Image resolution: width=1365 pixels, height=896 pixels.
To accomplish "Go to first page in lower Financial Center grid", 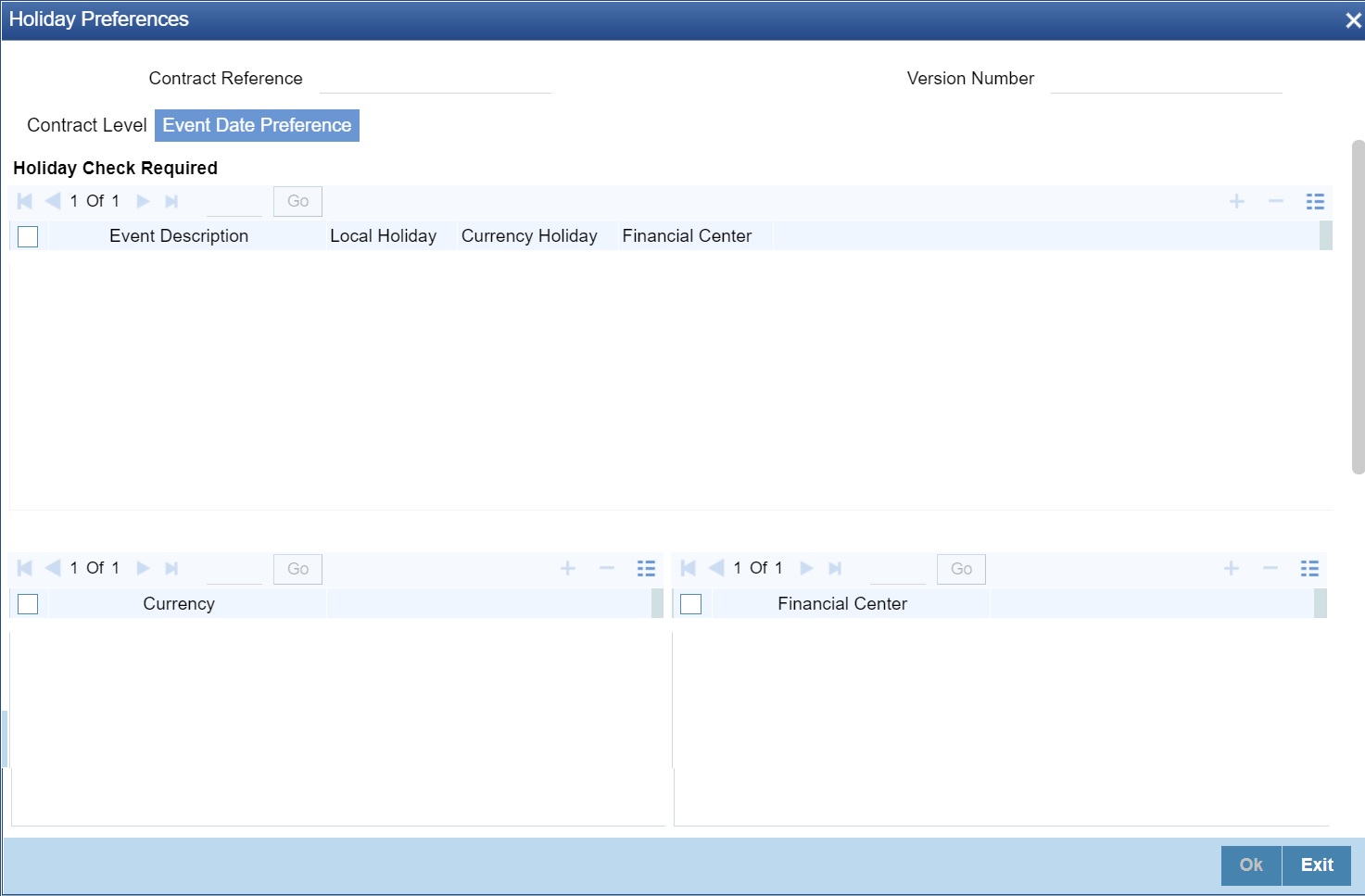I will tap(689, 568).
